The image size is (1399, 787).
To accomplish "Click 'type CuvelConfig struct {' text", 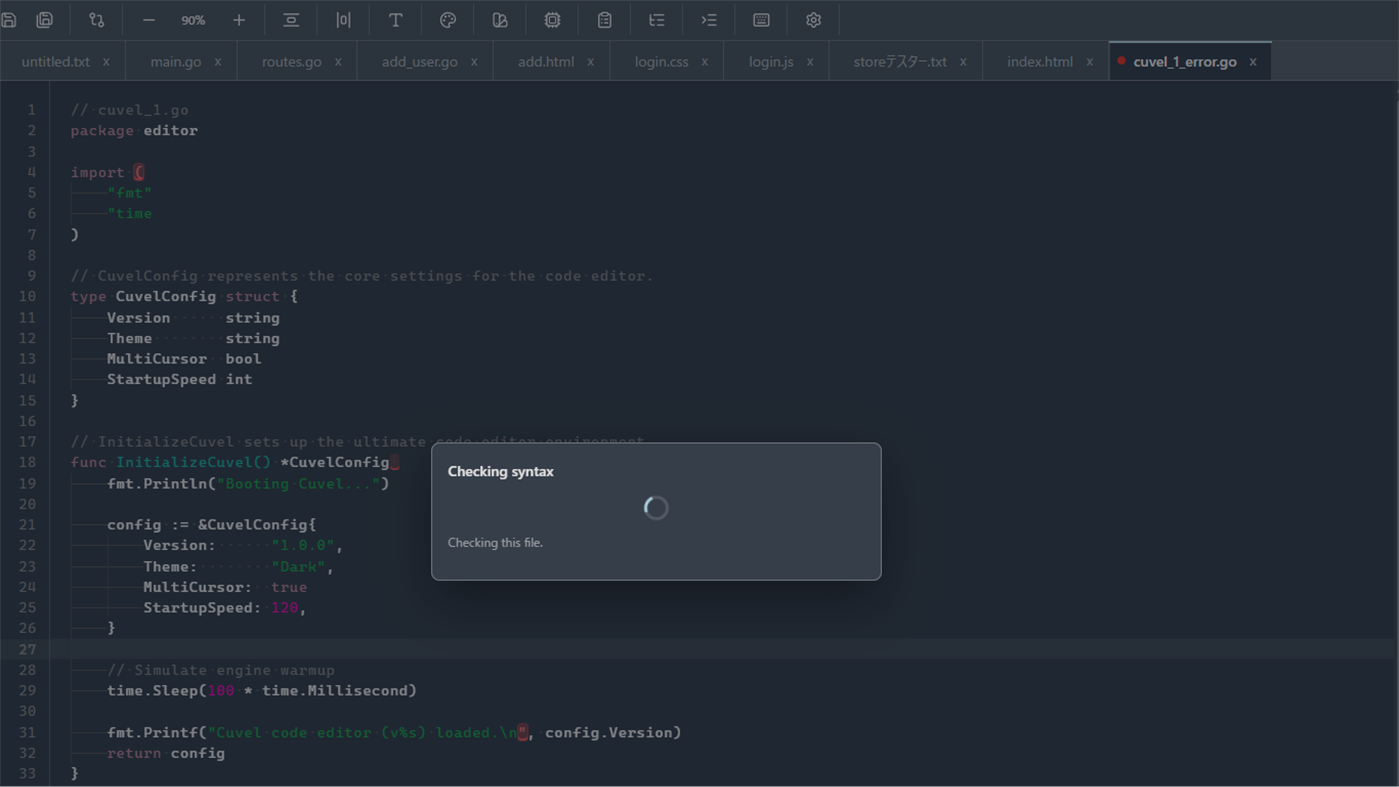I will (184, 297).
